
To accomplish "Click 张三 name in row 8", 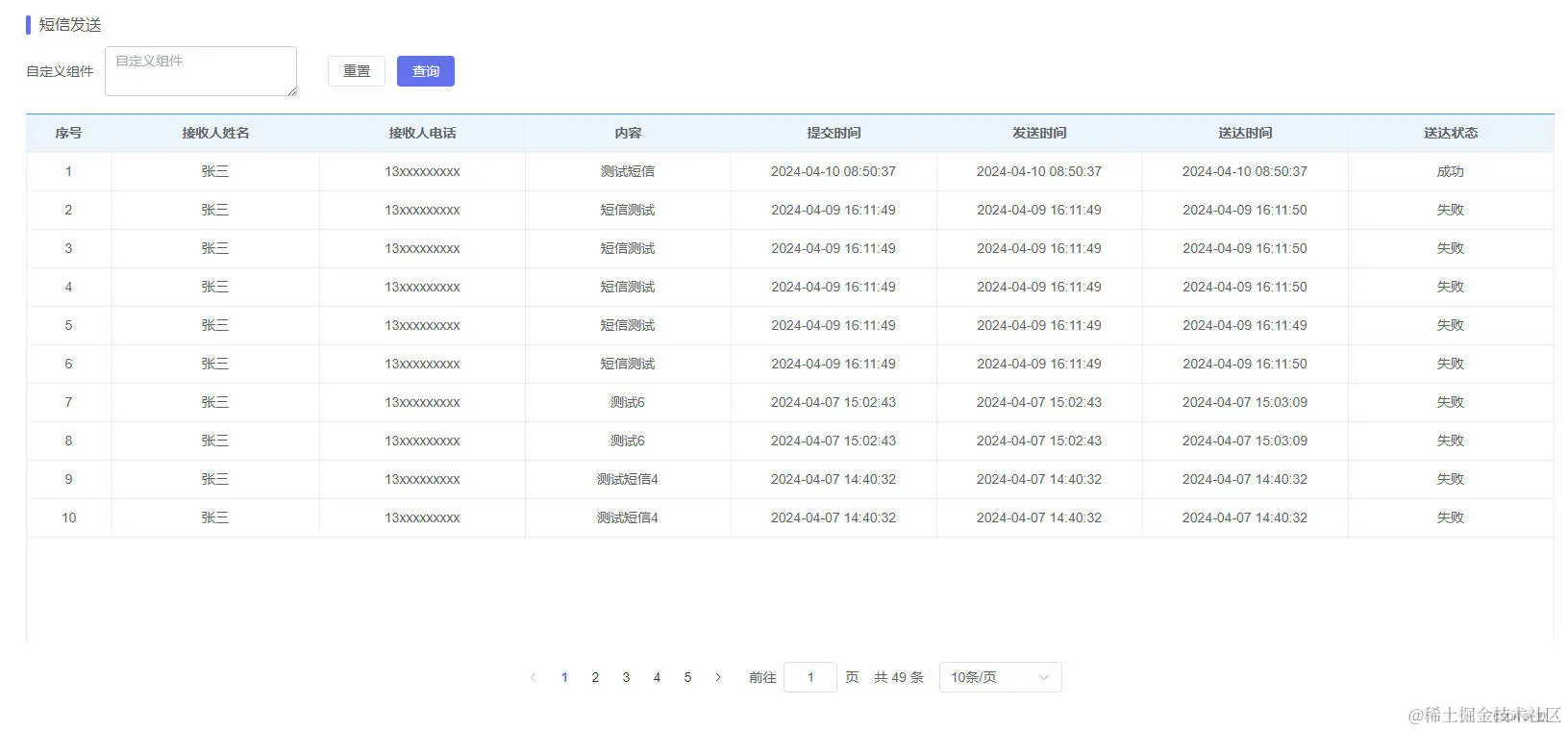I will coord(215,441).
